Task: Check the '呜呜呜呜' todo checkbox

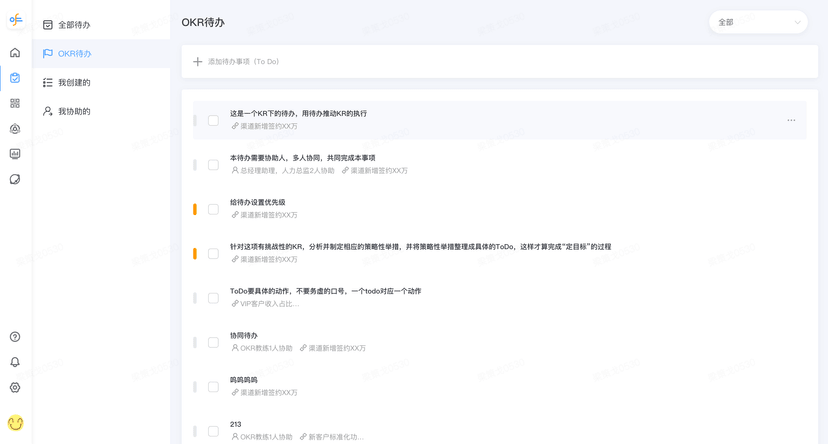Action: 213,386
